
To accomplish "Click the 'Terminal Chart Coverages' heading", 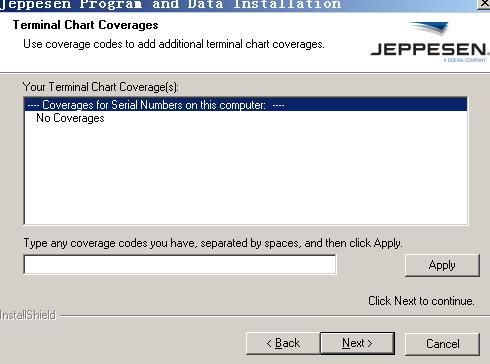I will [x=86, y=25].
